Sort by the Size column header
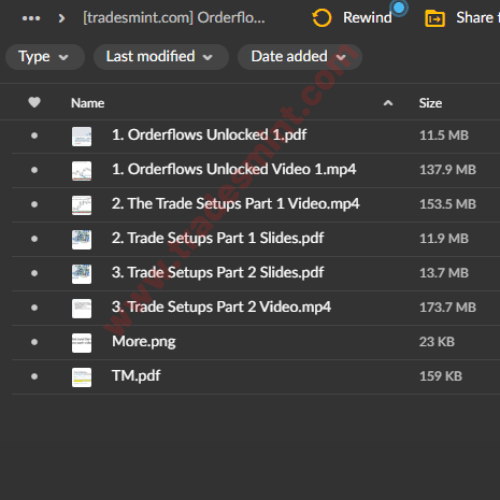Image resolution: width=500 pixels, height=500 pixels. pyautogui.click(x=430, y=103)
